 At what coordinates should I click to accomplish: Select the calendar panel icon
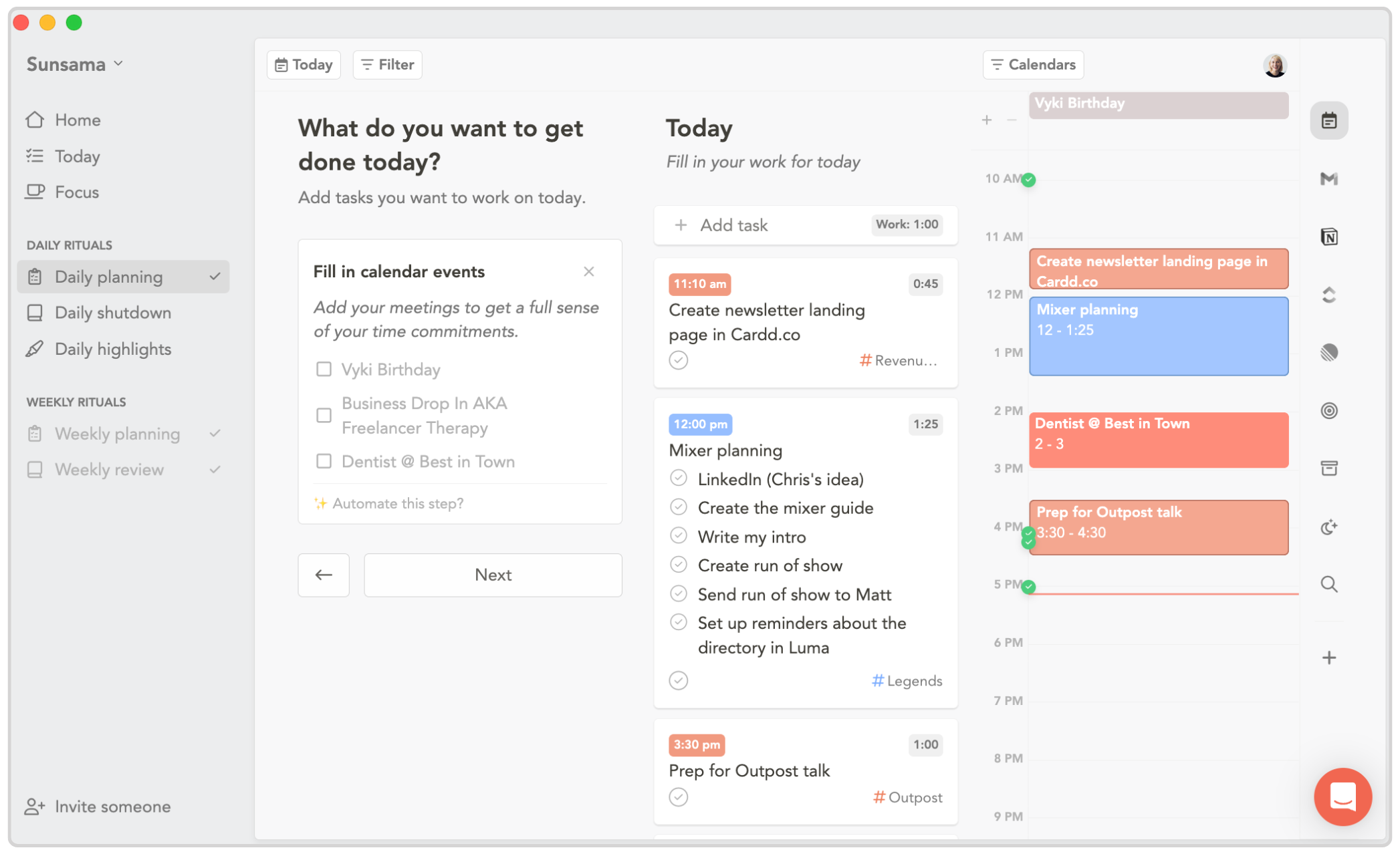click(x=1329, y=120)
